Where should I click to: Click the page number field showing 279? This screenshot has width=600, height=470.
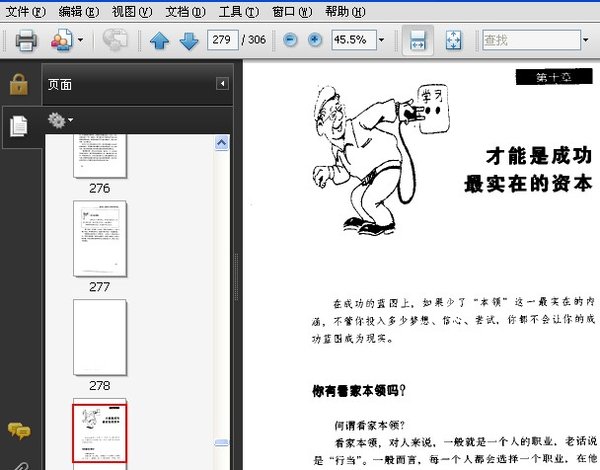[223, 40]
